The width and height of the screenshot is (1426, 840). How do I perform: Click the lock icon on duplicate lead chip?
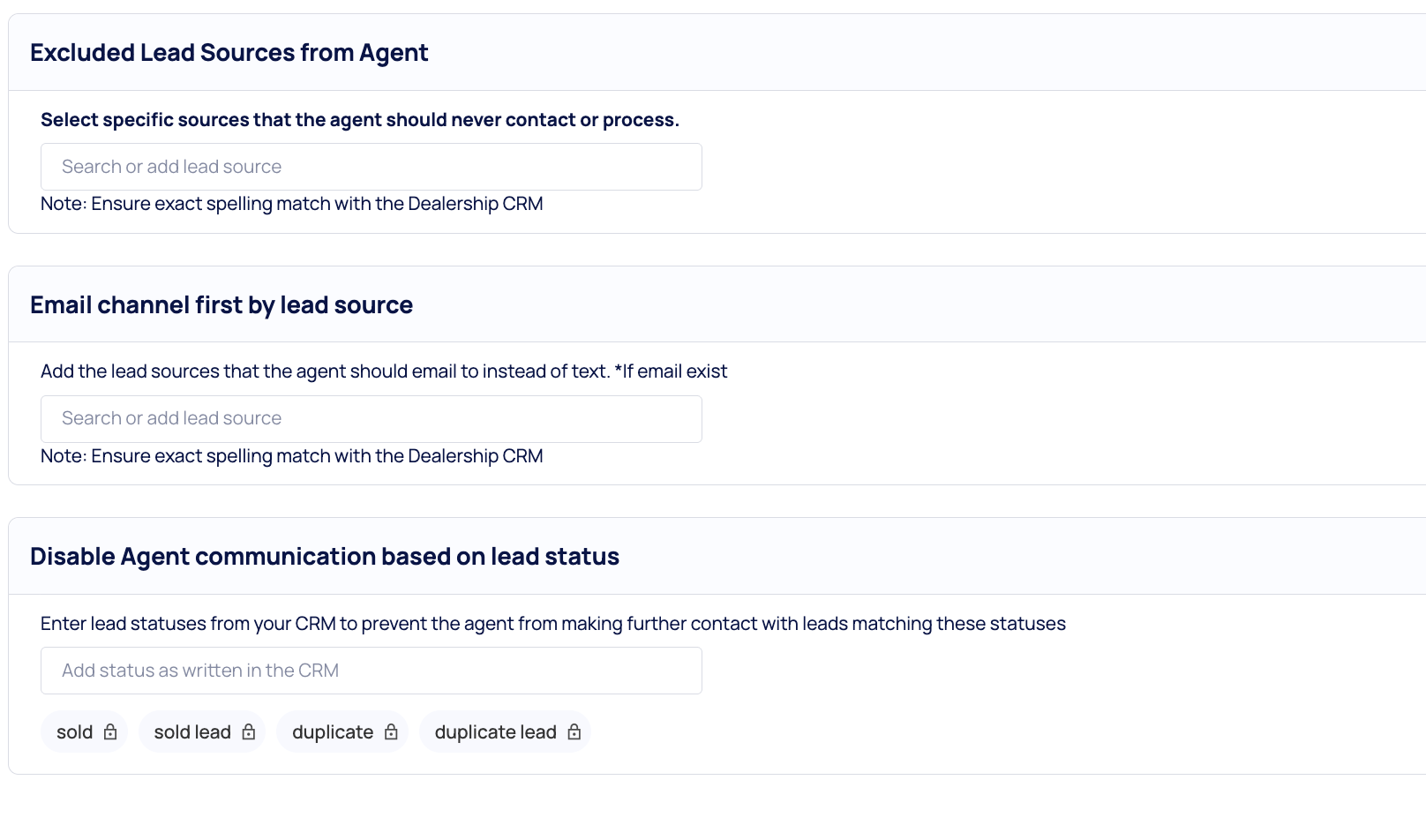[x=574, y=732]
